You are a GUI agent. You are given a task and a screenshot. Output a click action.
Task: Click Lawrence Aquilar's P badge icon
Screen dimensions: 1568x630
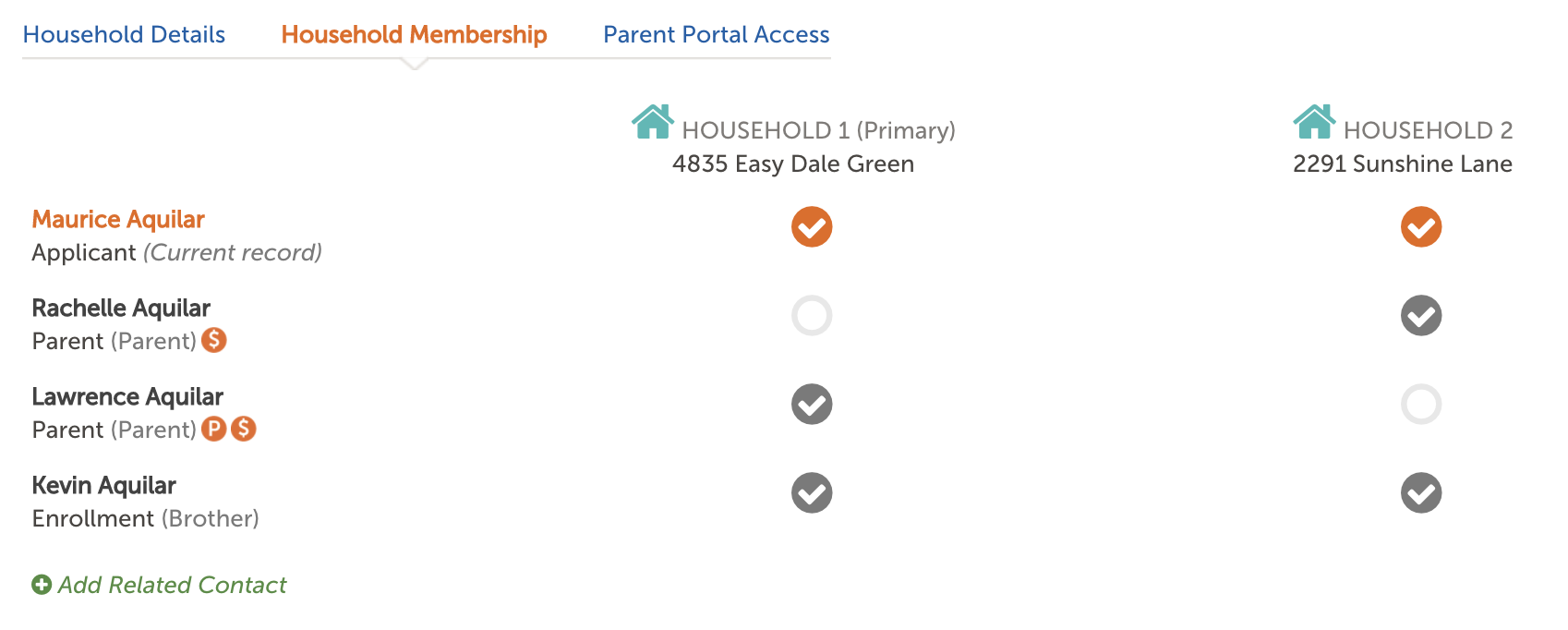coord(214,429)
